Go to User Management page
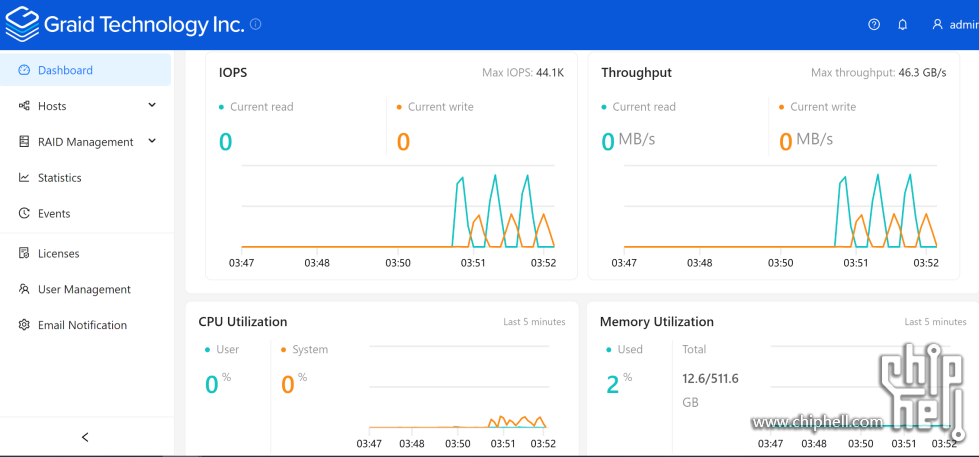979x457 pixels. click(x=84, y=290)
